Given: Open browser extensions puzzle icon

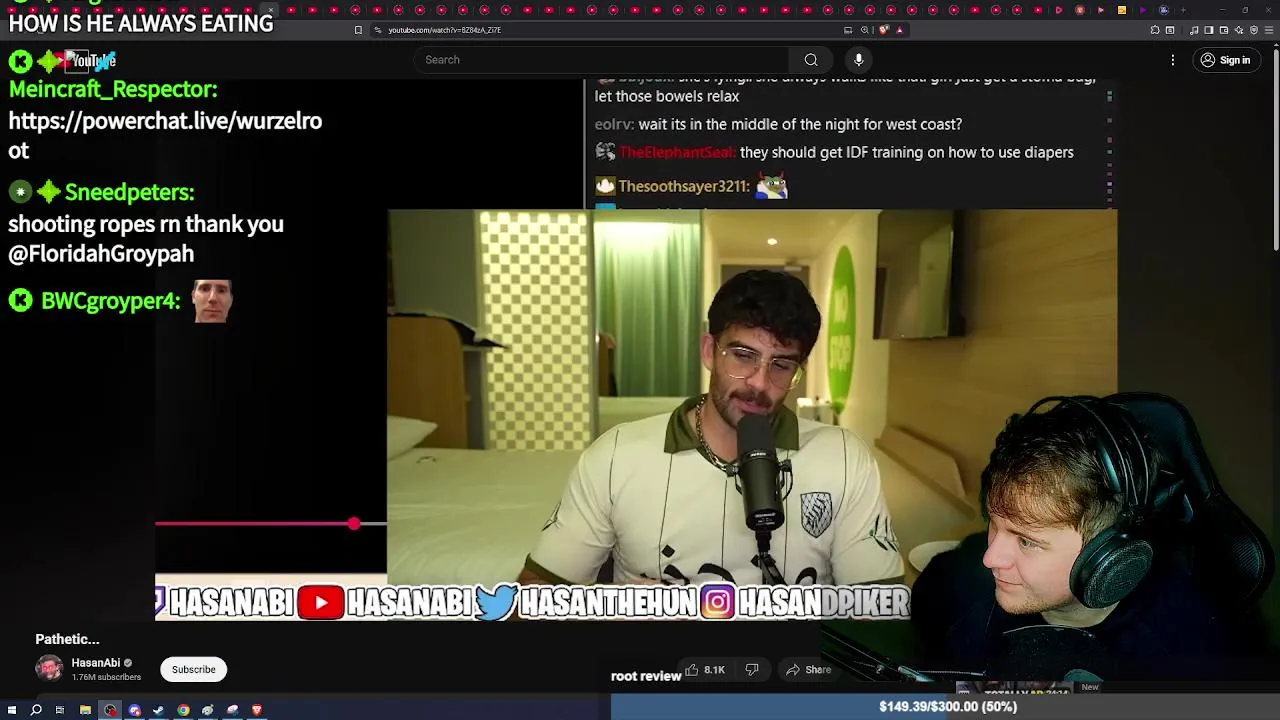Looking at the screenshot, I should pos(1155,30).
